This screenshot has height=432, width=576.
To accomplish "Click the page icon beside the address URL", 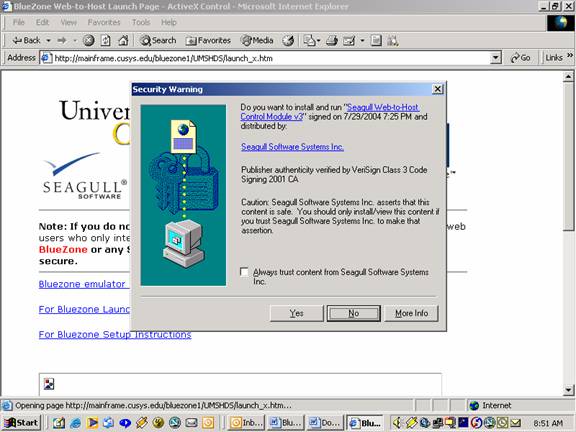I will pos(46,58).
